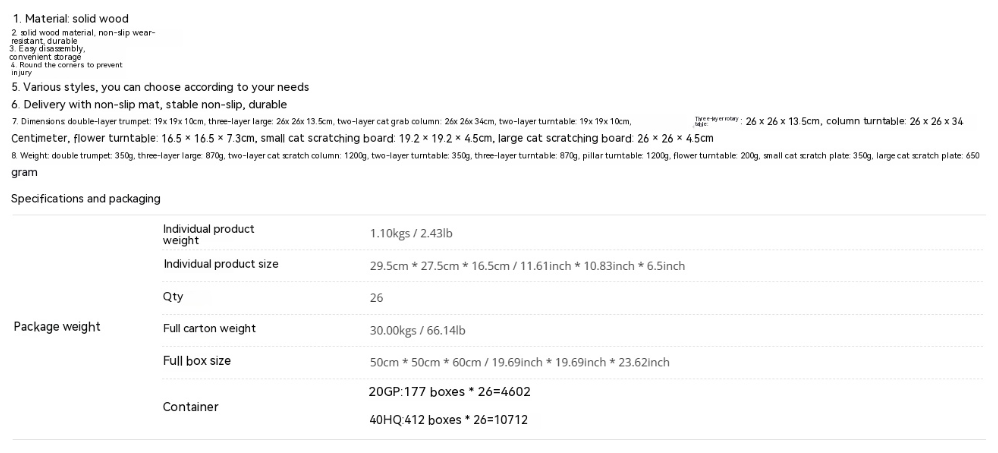Select the Qty value 26
Screen dimensions: 998x453
click(x=376, y=298)
